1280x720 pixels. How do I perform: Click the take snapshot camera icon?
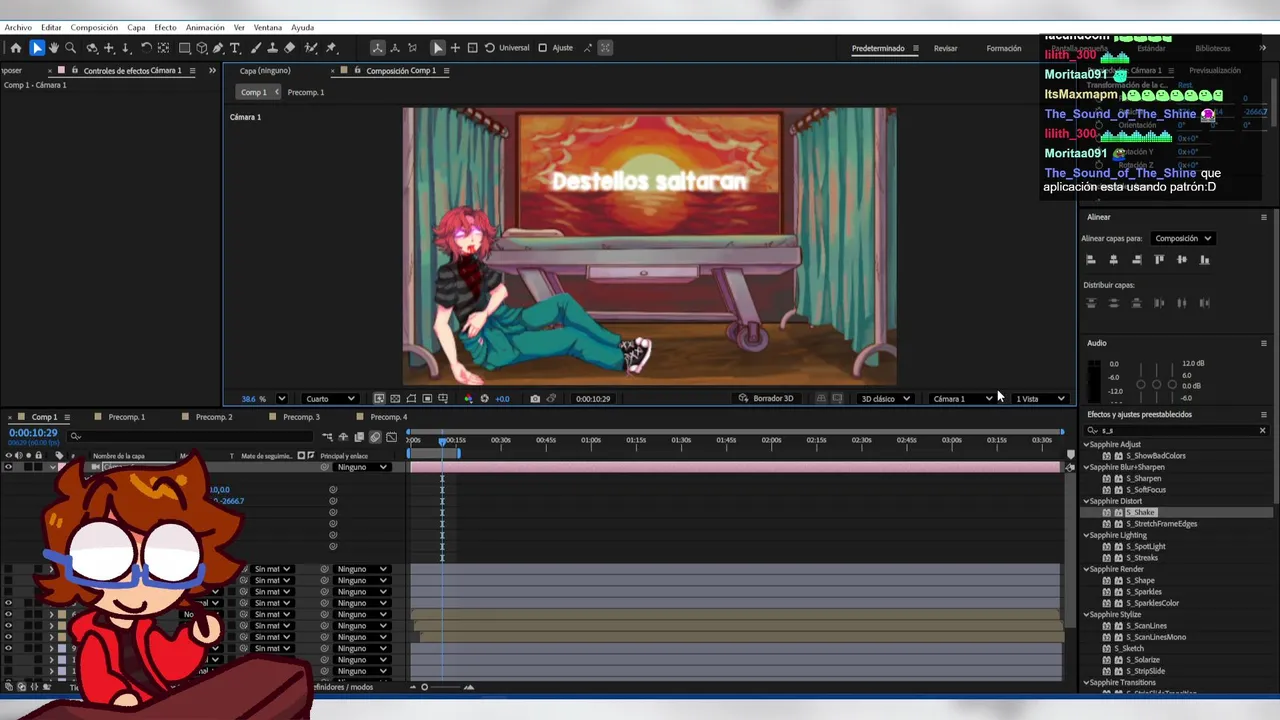point(535,399)
